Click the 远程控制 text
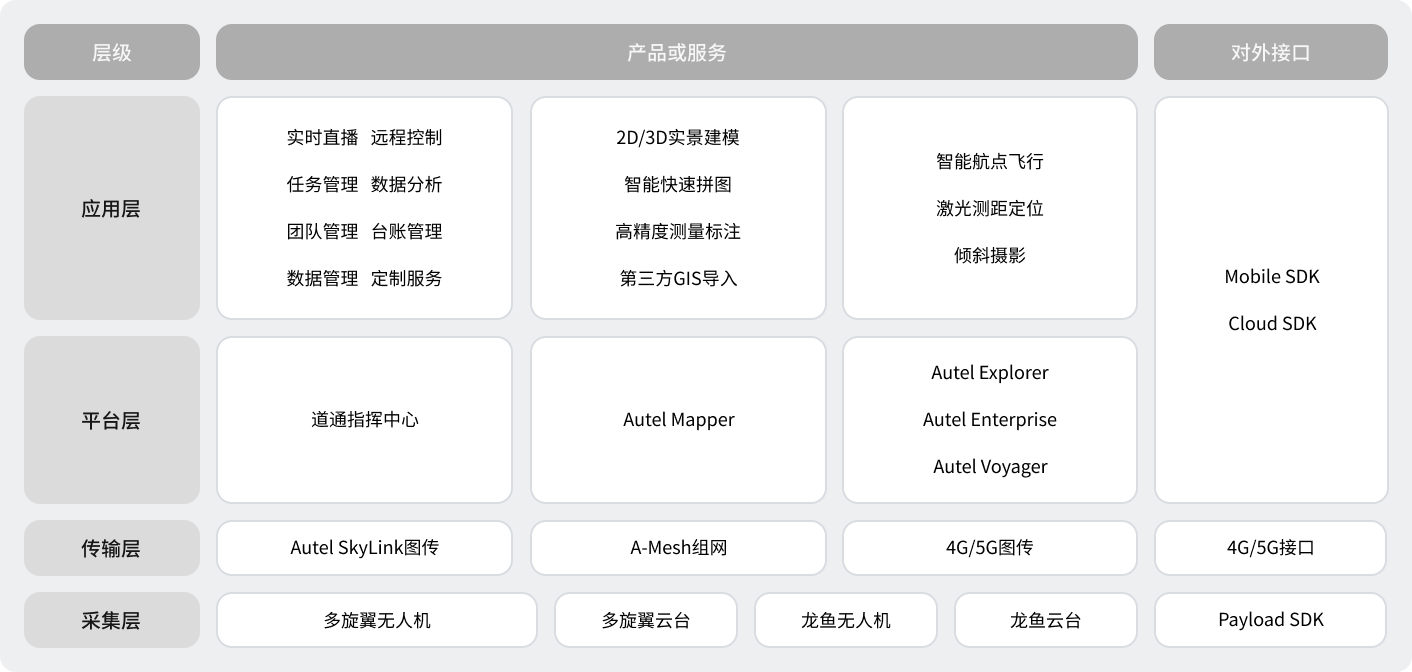 406,138
